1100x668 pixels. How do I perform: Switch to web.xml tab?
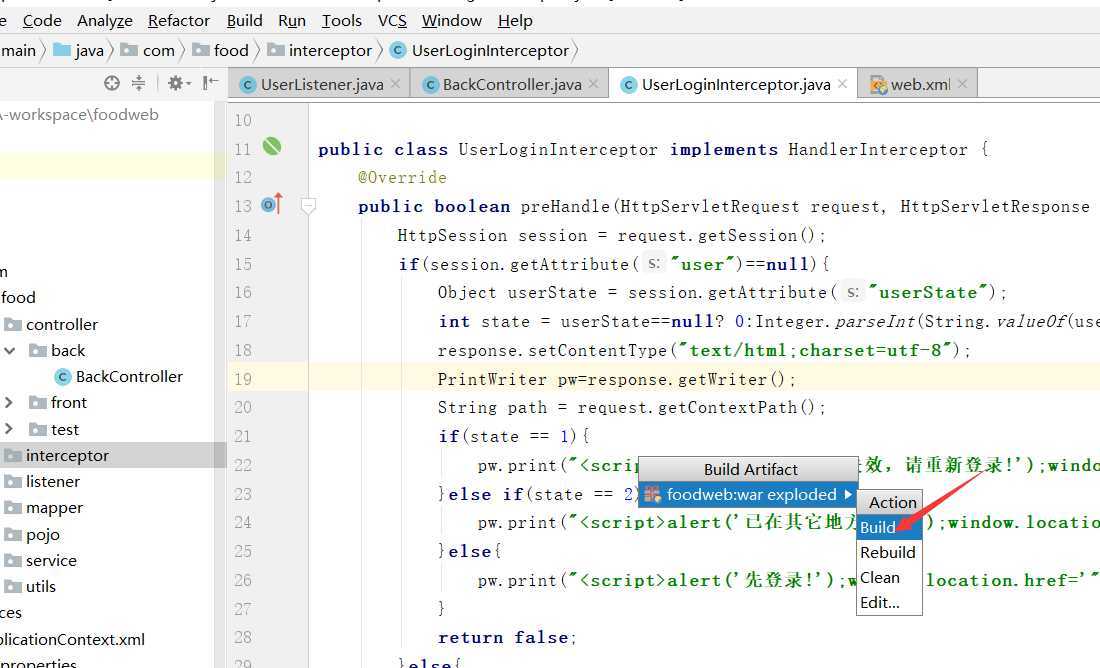920,85
